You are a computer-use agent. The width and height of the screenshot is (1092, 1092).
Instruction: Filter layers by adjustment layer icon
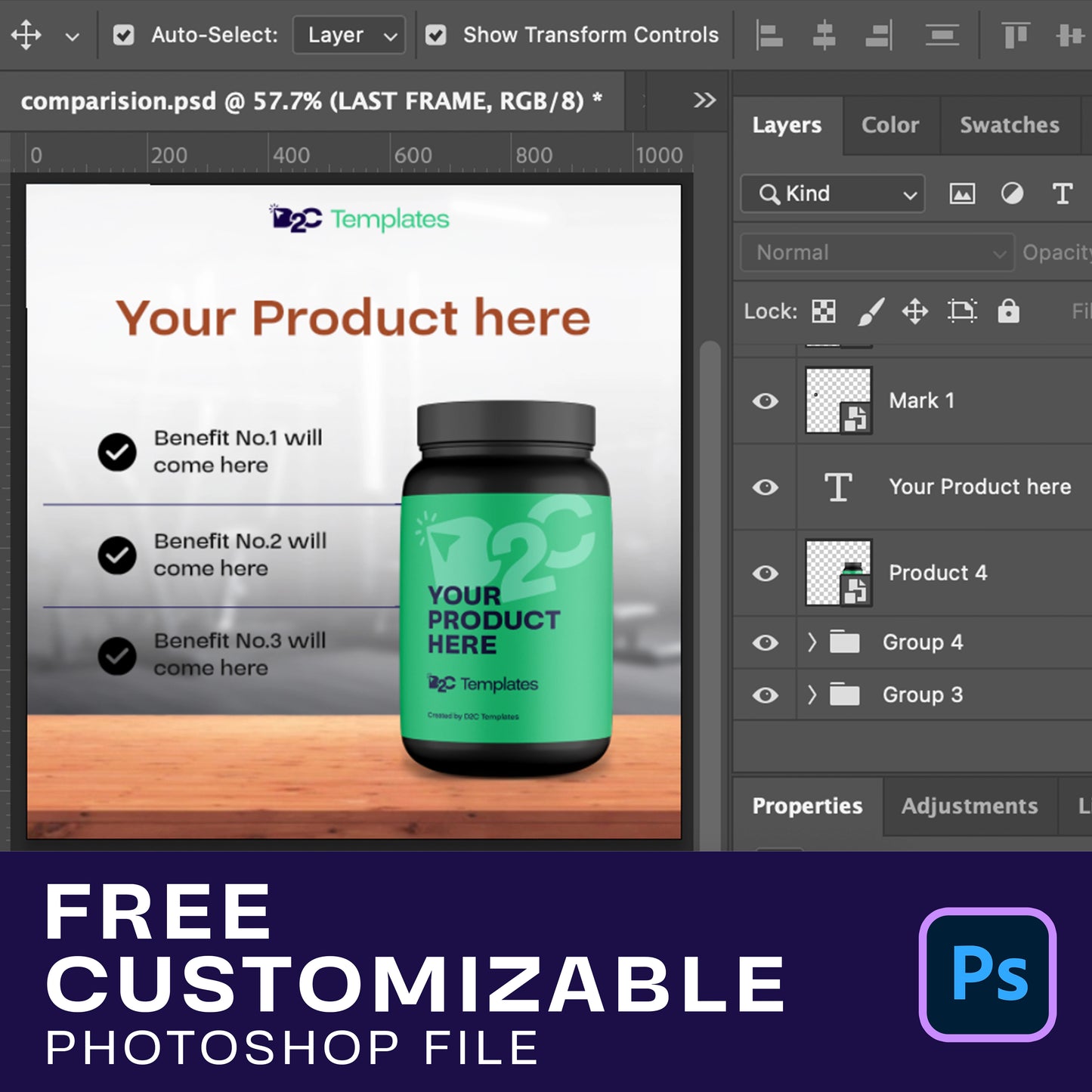(1012, 194)
